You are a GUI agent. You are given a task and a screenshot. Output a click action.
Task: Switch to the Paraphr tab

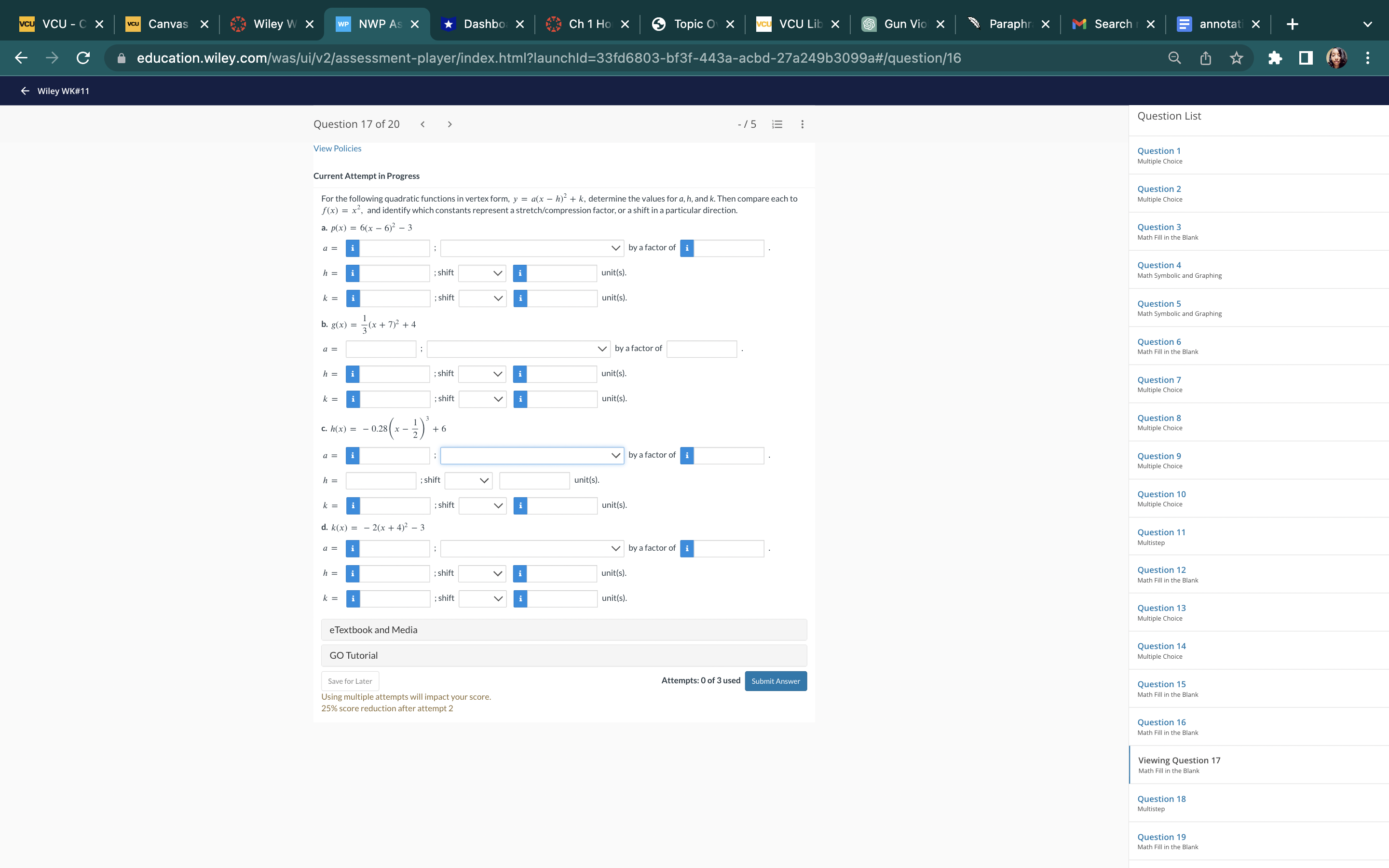click(x=1008, y=24)
